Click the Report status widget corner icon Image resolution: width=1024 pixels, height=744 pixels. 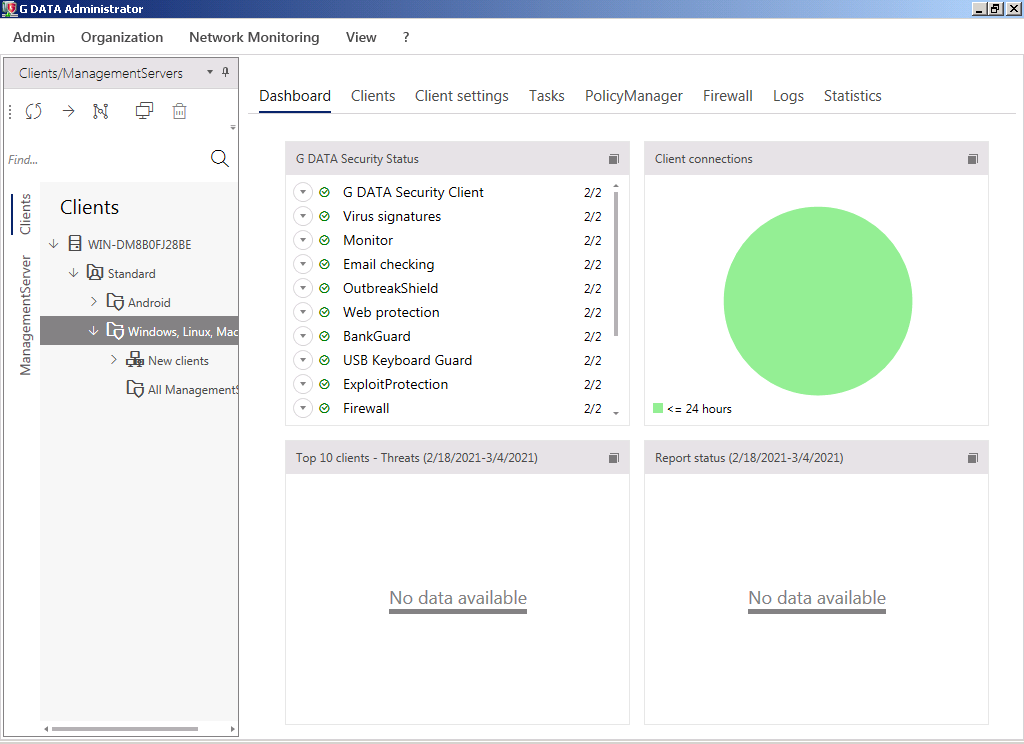(973, 458)
